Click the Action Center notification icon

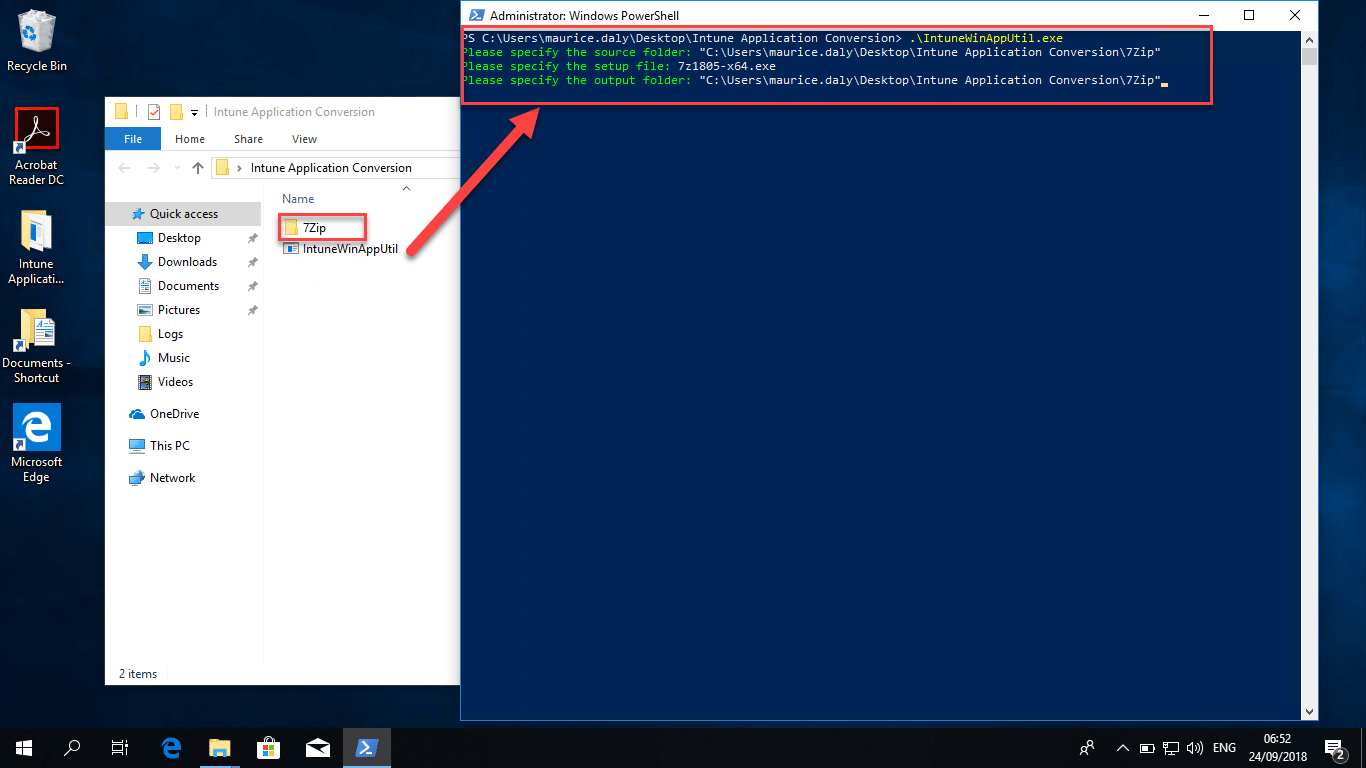(1334, 747)
